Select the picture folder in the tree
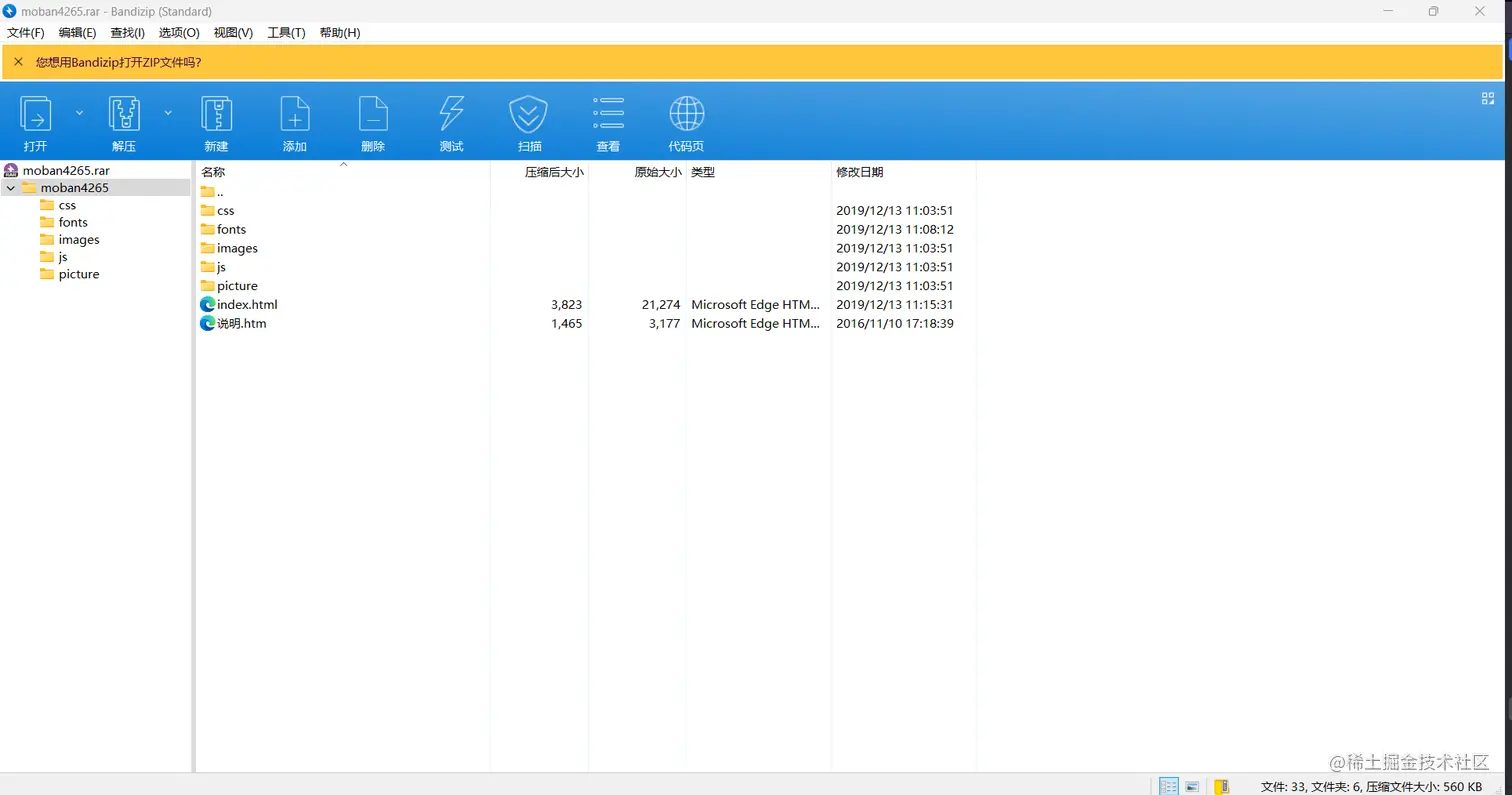The width and height of the screenshot is (1512, 795). [x=79, y=274]
